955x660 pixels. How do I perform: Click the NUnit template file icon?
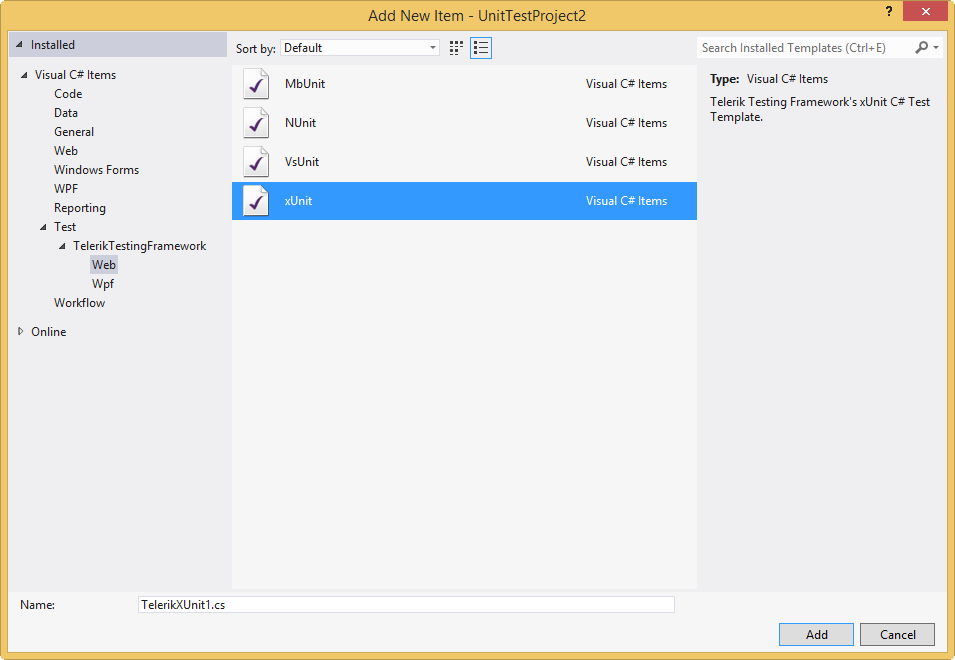coord(256,123)
